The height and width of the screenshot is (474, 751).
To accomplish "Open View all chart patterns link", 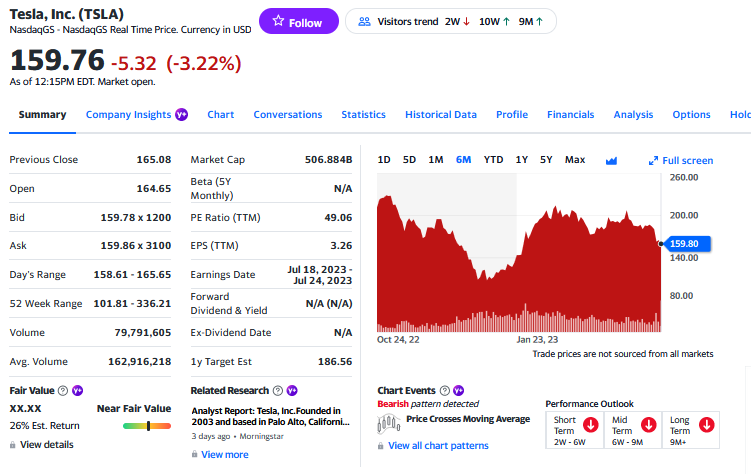I will click(x=438, y=446).
